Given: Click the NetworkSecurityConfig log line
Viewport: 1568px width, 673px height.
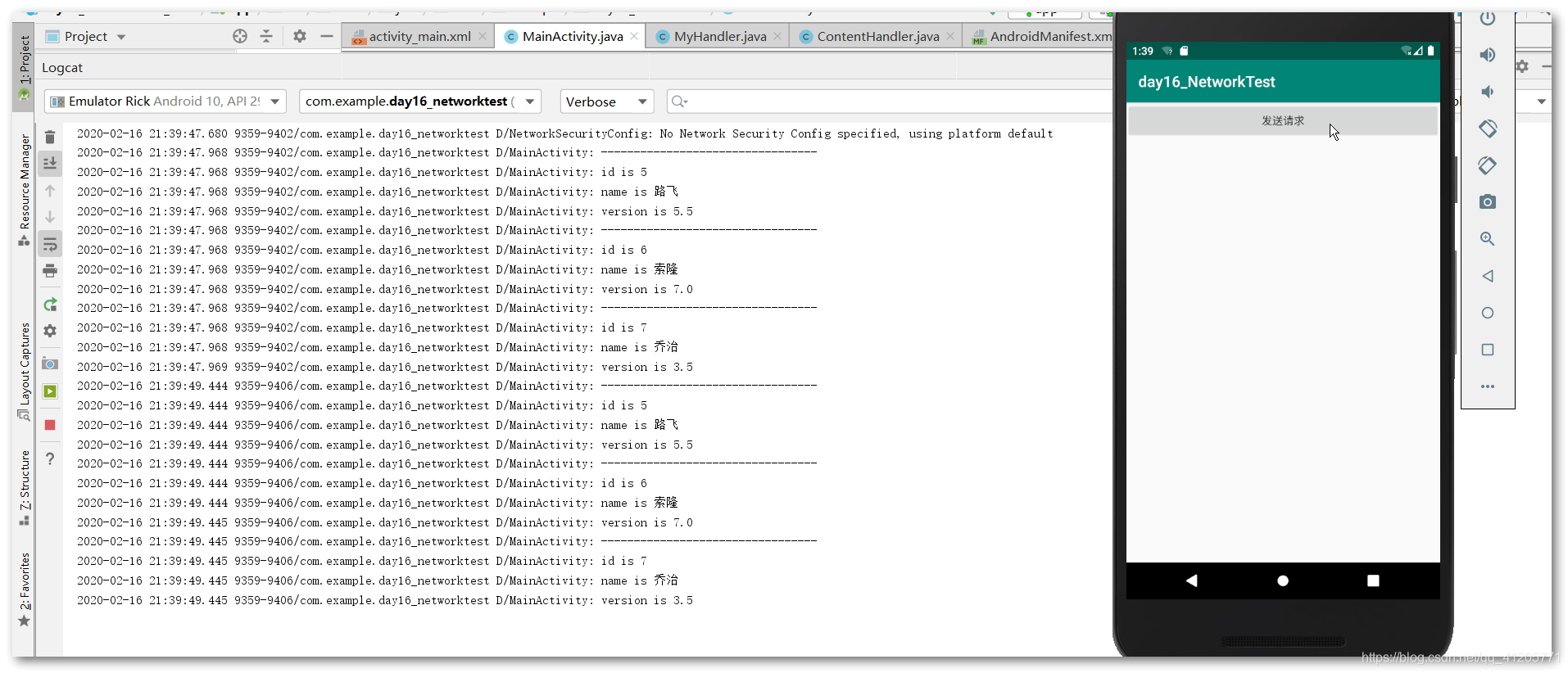Looking at the screenshot, I should [565, 133].
